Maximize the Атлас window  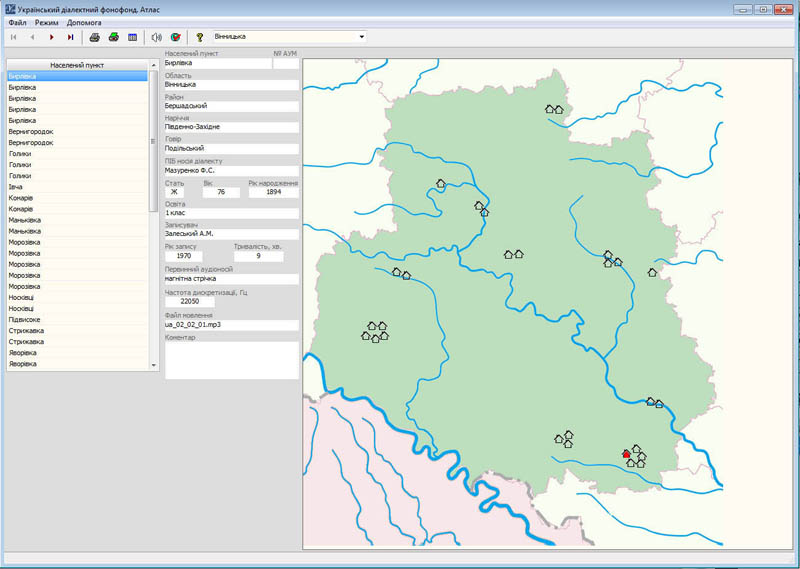coord(763,9)
